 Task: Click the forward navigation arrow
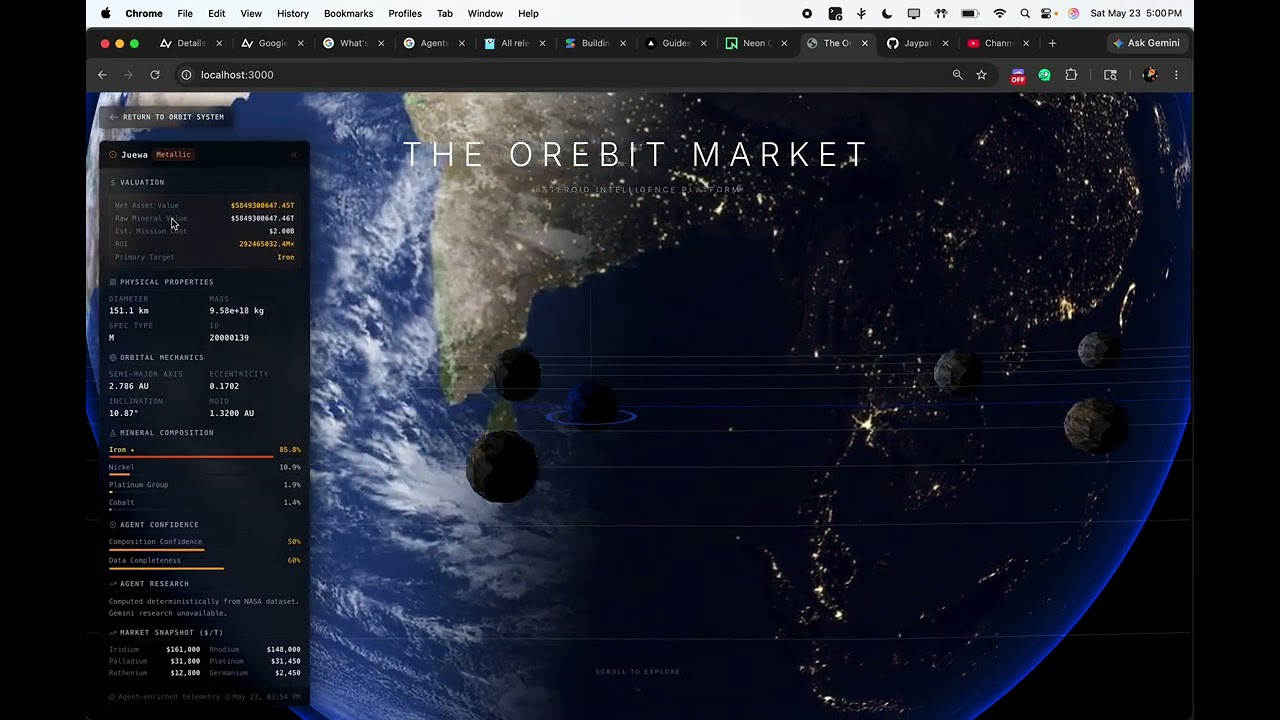click(128, 75)
